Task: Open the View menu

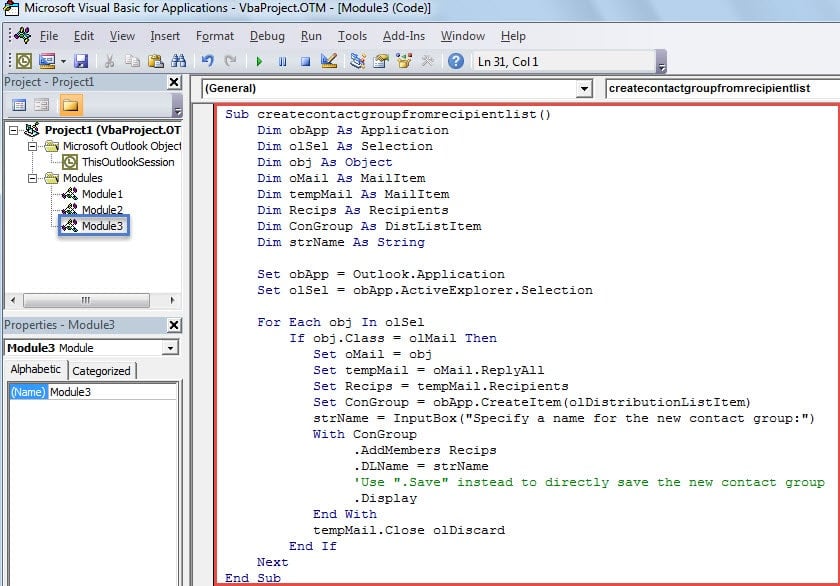Action: (122, 36)
